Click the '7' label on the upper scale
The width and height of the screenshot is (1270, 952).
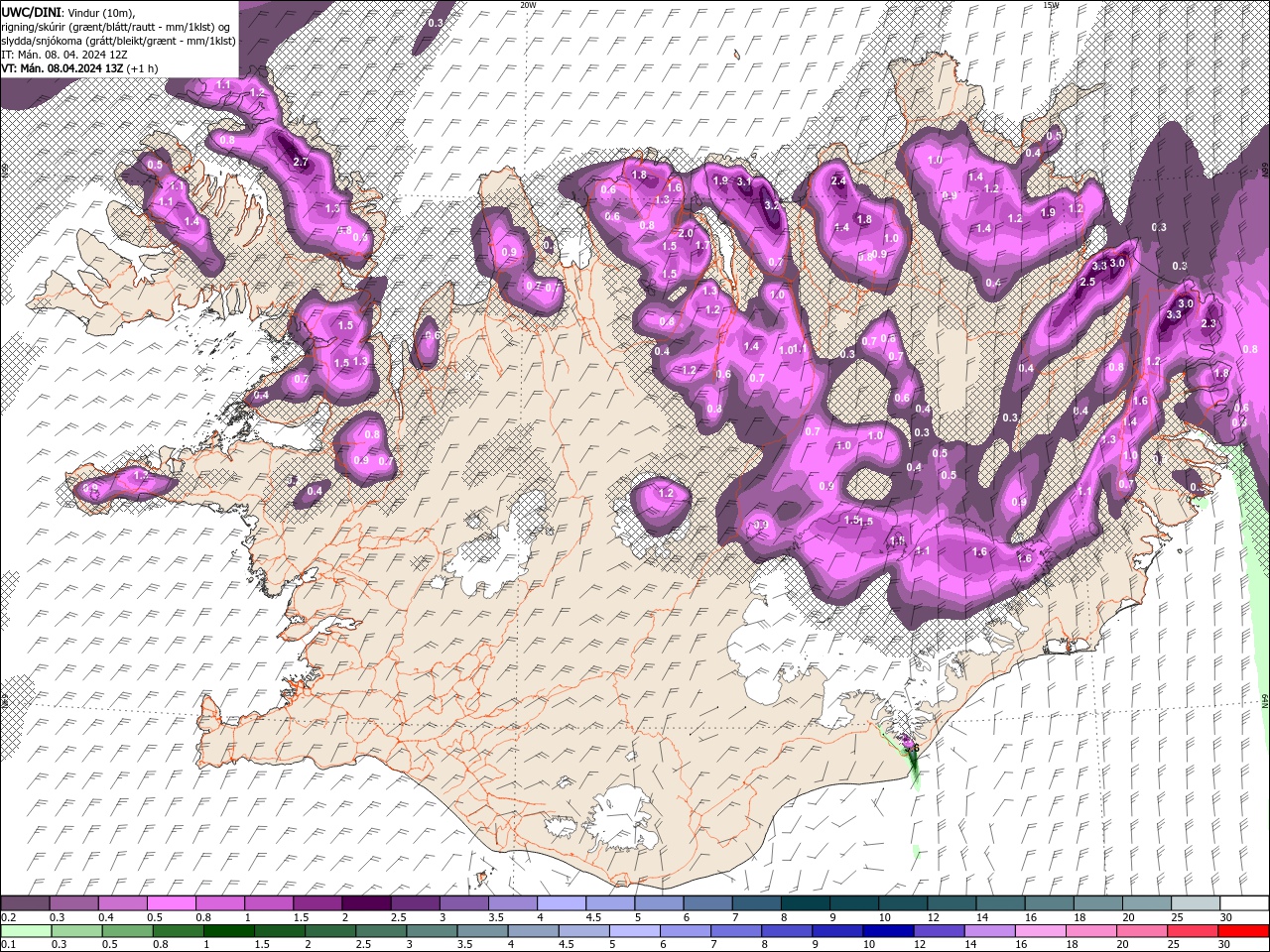pyautogui.click(x=735, y=917)
